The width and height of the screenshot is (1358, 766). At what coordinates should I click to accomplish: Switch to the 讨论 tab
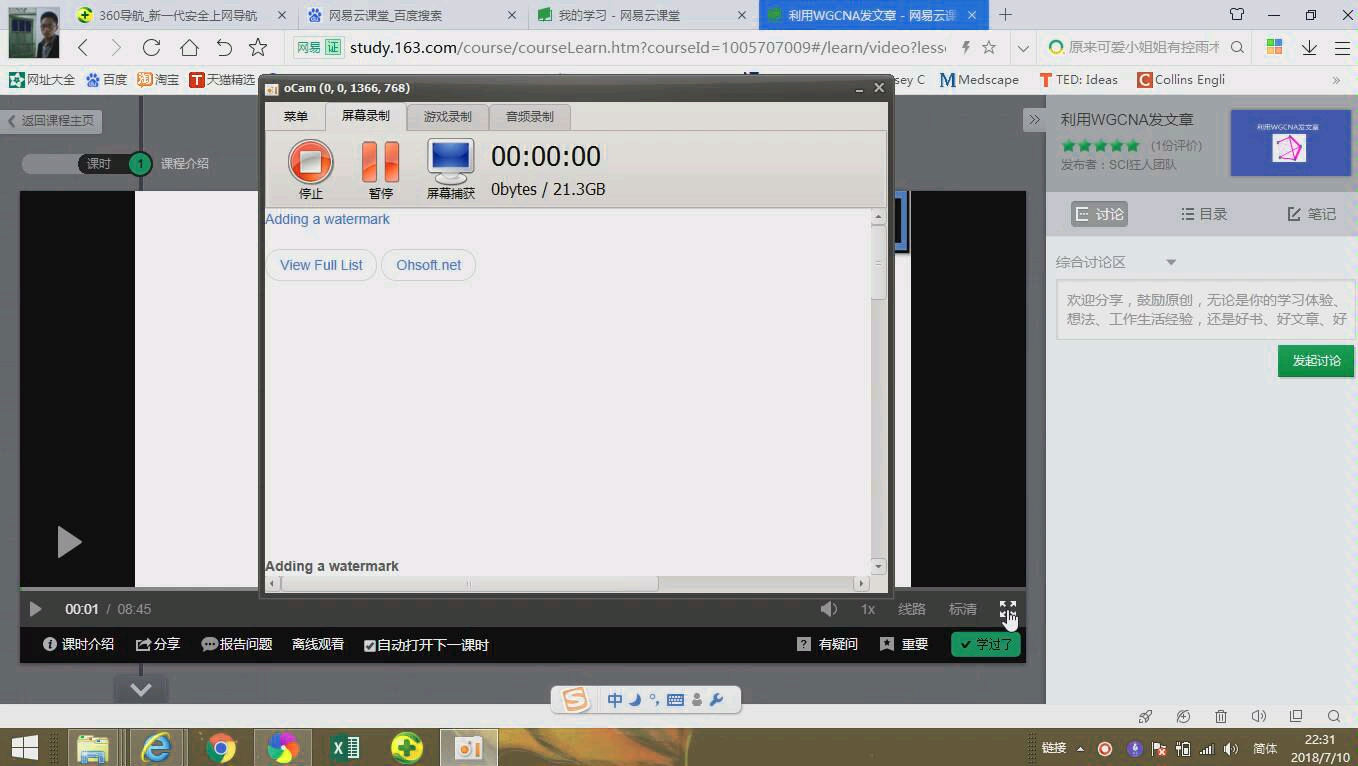pyautogui.click(x=1099, y=214)
